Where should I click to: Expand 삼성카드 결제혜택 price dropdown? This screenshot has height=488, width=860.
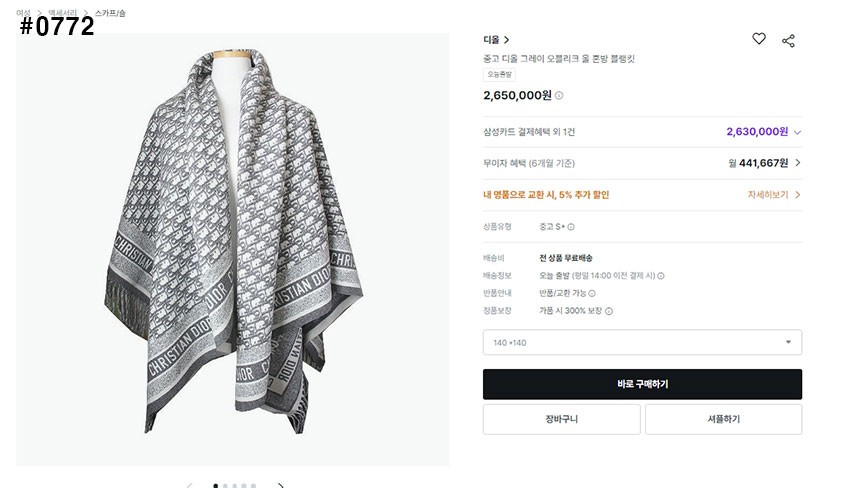click(797, 132)
